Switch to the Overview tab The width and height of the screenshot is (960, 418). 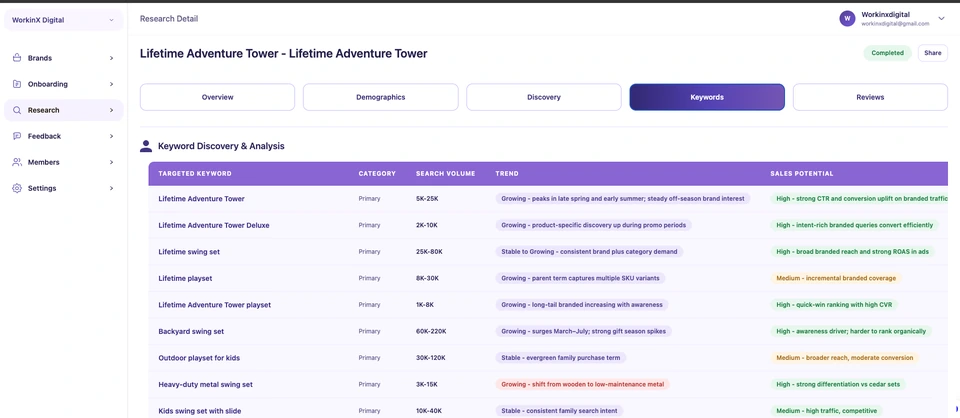click(x=217, y=97)
